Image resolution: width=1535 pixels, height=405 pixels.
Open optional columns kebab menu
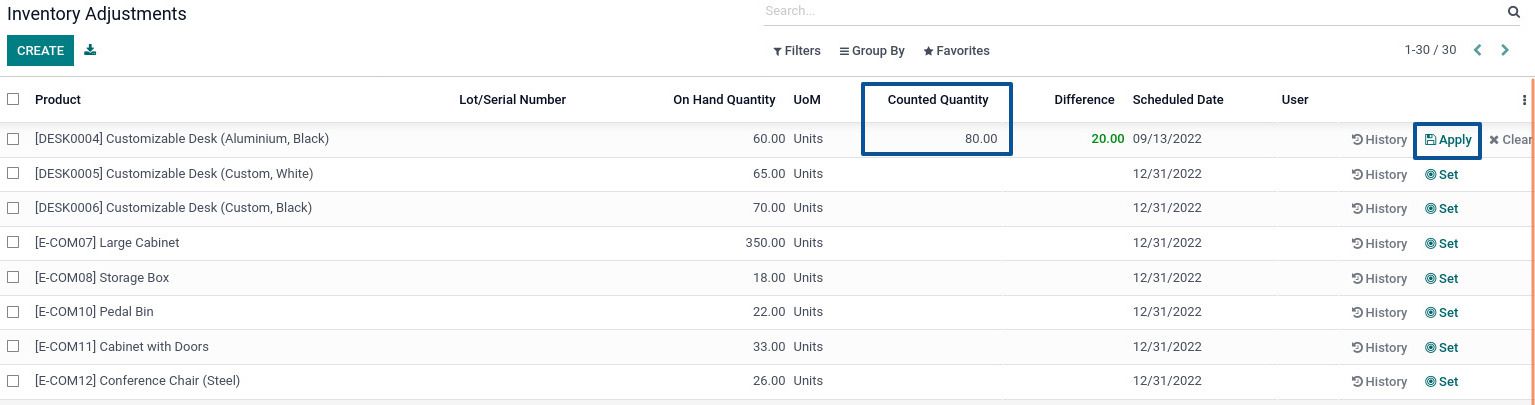1524,100
